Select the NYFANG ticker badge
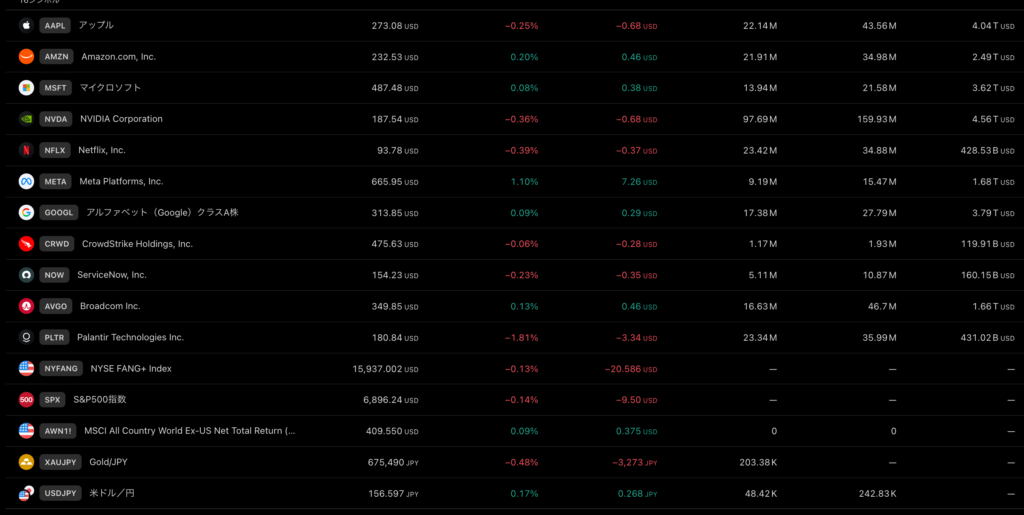The width and height of the screenshot is (1024, 515). click(x=61, y=369)
